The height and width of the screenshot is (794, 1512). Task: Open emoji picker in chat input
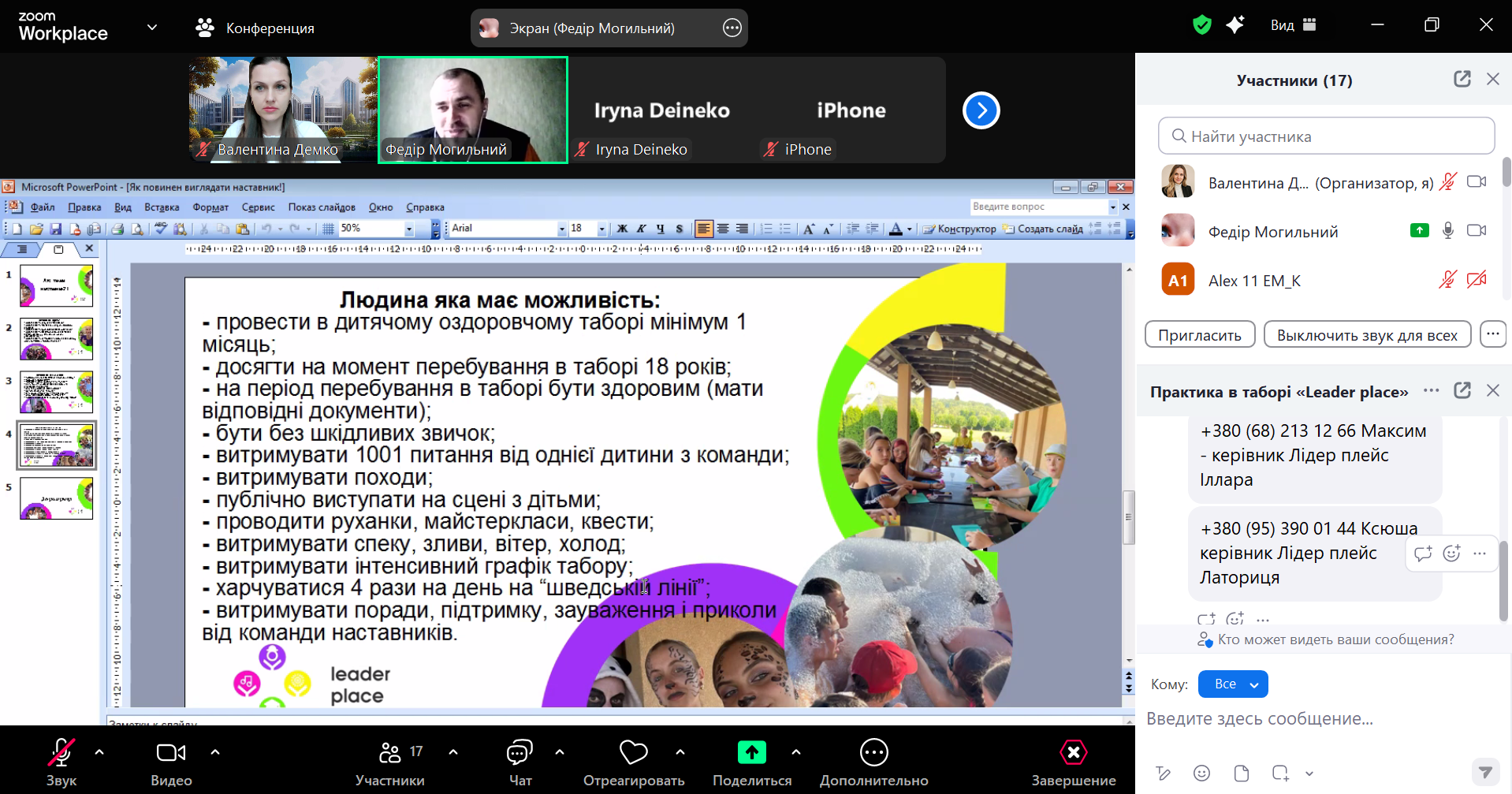pyautogui.click(x=1201, y=773)
